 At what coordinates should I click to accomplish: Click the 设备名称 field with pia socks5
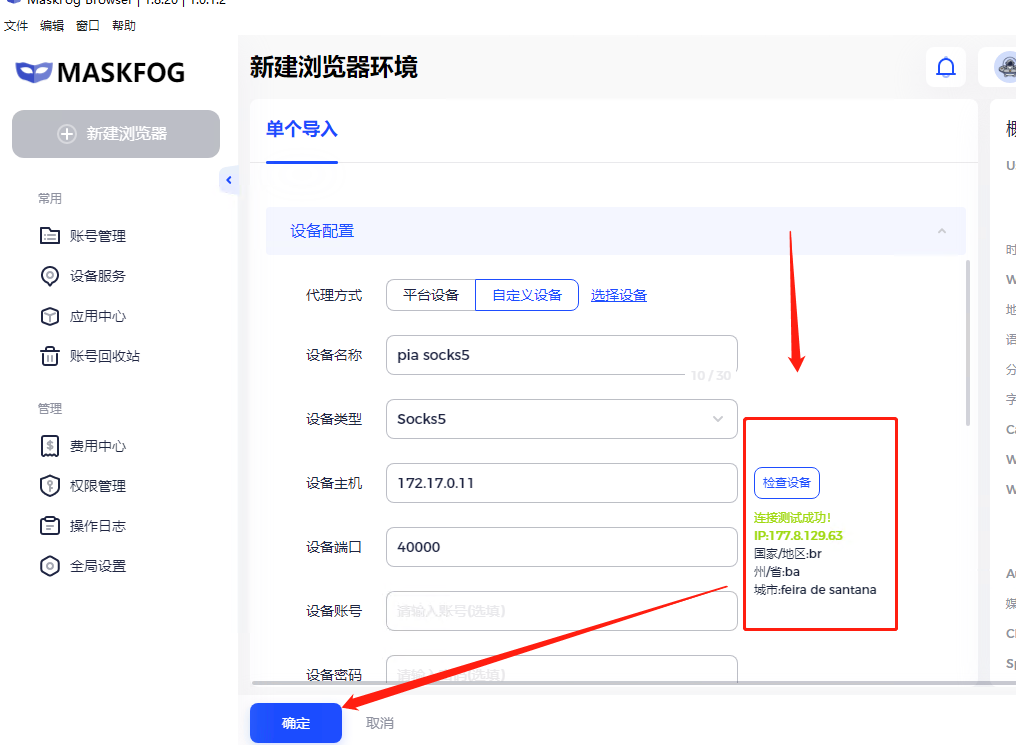point(562,354)
